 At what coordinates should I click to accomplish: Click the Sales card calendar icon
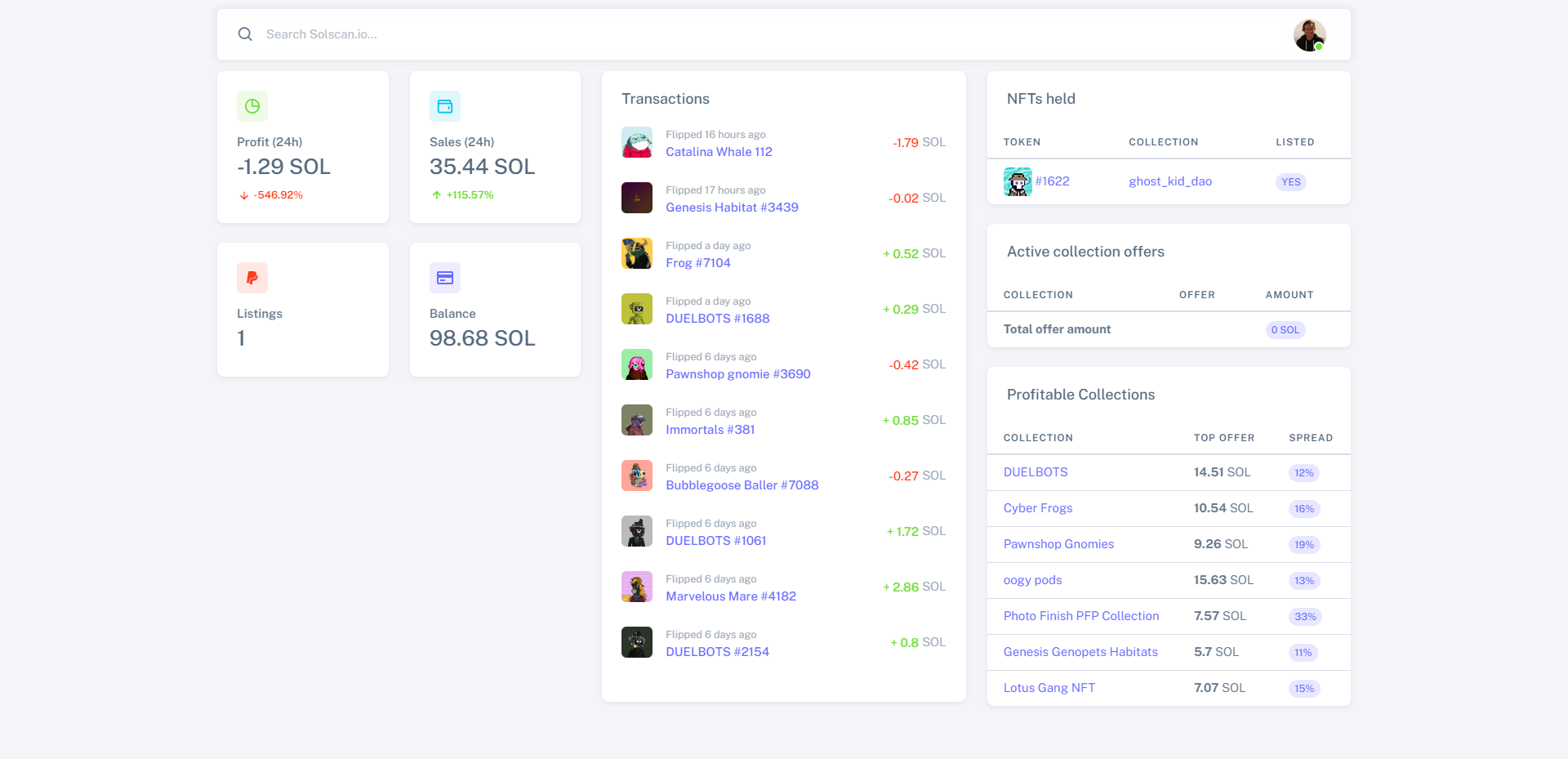pos(445,105)
